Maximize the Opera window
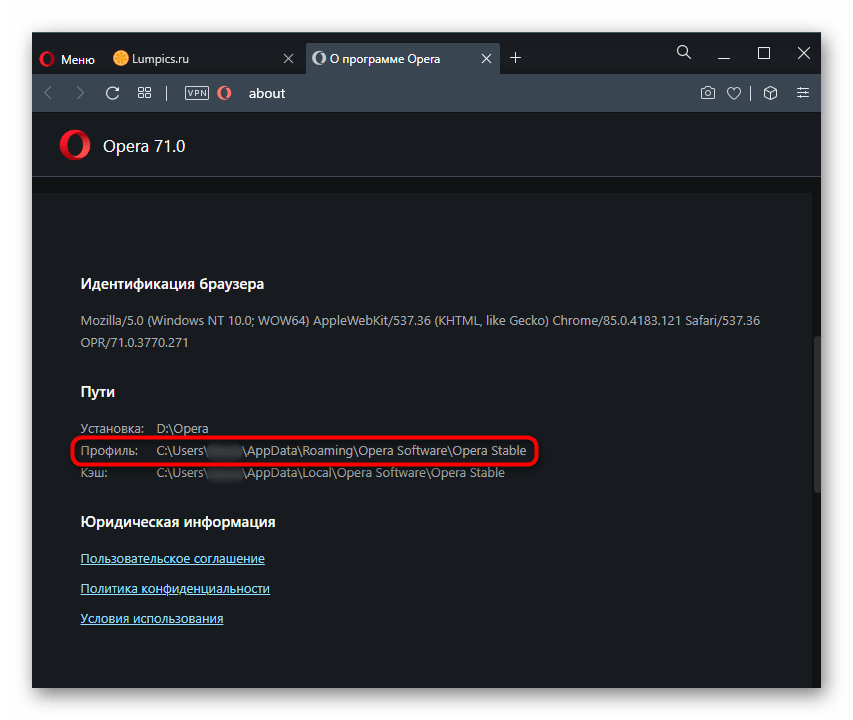 764,53
